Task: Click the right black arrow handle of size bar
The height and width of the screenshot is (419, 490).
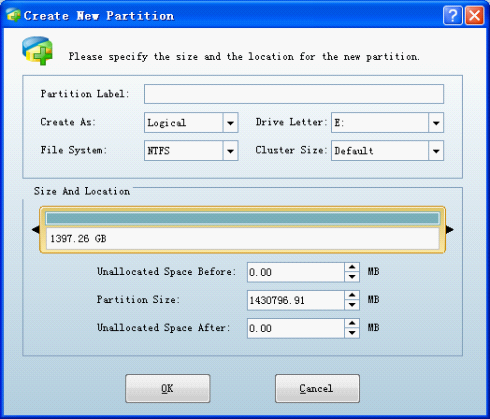Action: [x=450, y=229]
